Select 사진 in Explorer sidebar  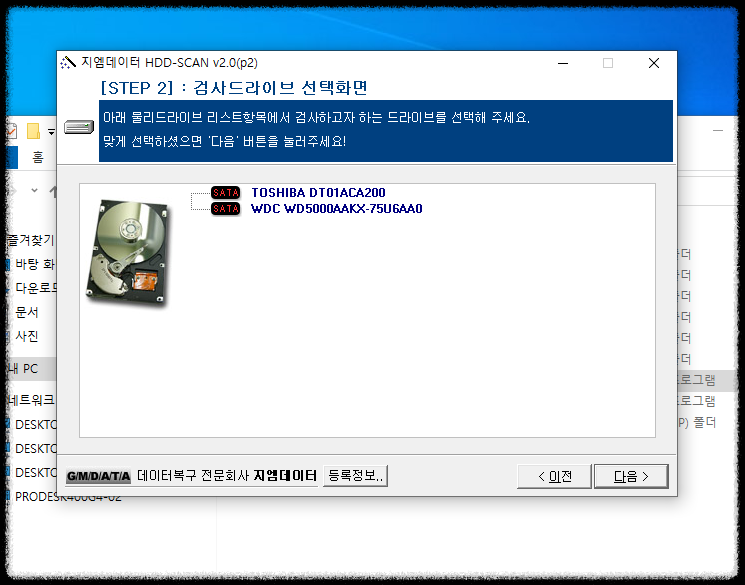click(27, 336)
